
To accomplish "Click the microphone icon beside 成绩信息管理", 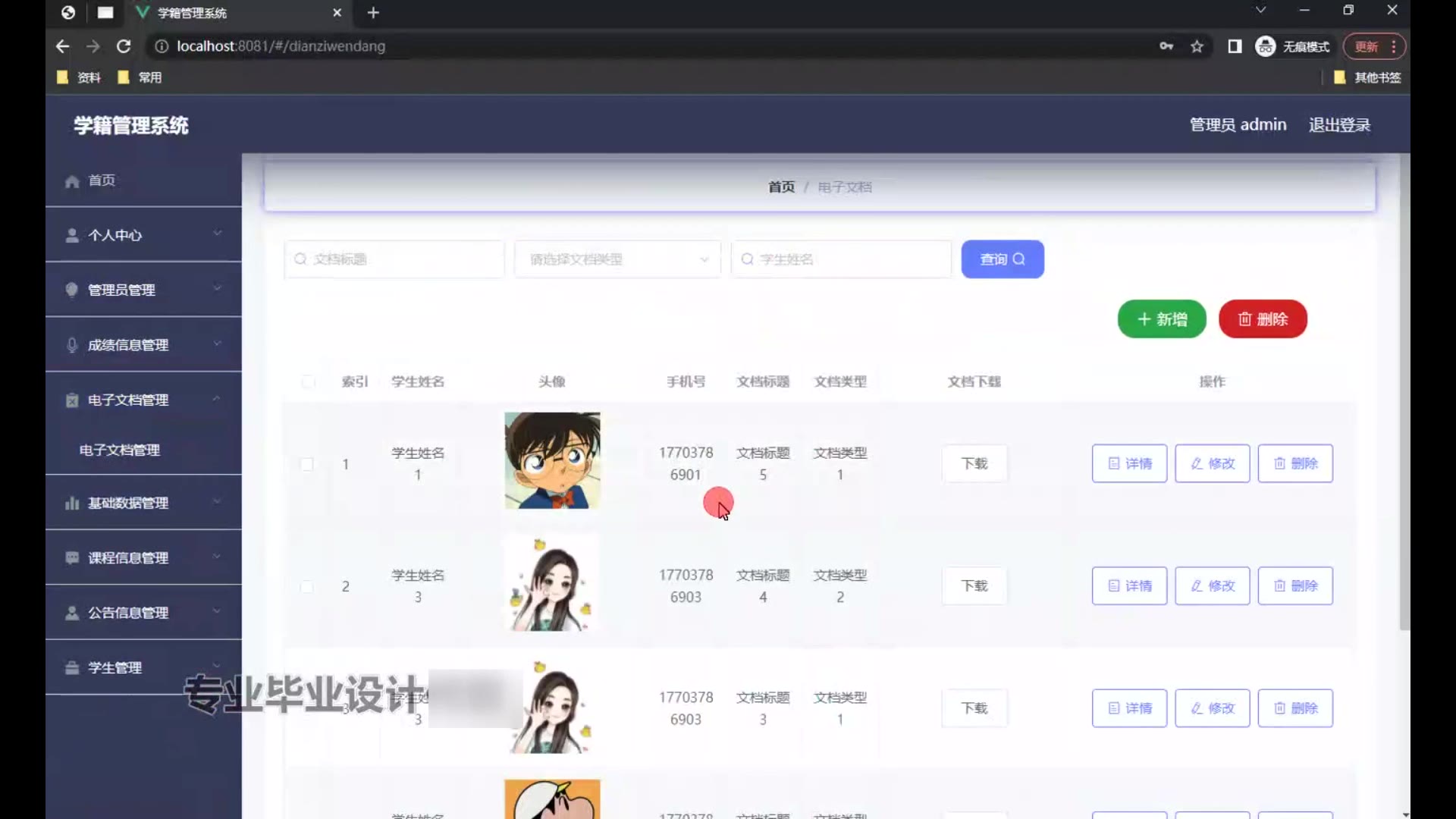I will (x=72, y=345).
